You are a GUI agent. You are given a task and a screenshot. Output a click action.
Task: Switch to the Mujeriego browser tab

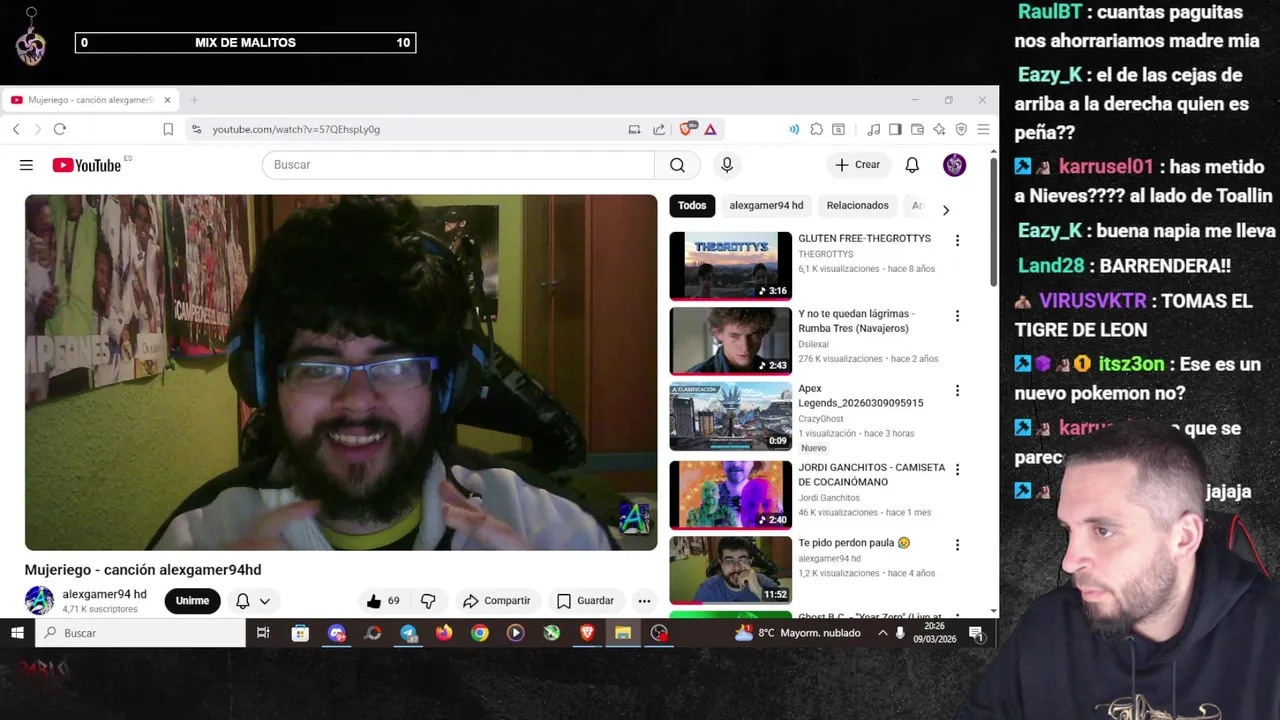(x=90, y=100)
